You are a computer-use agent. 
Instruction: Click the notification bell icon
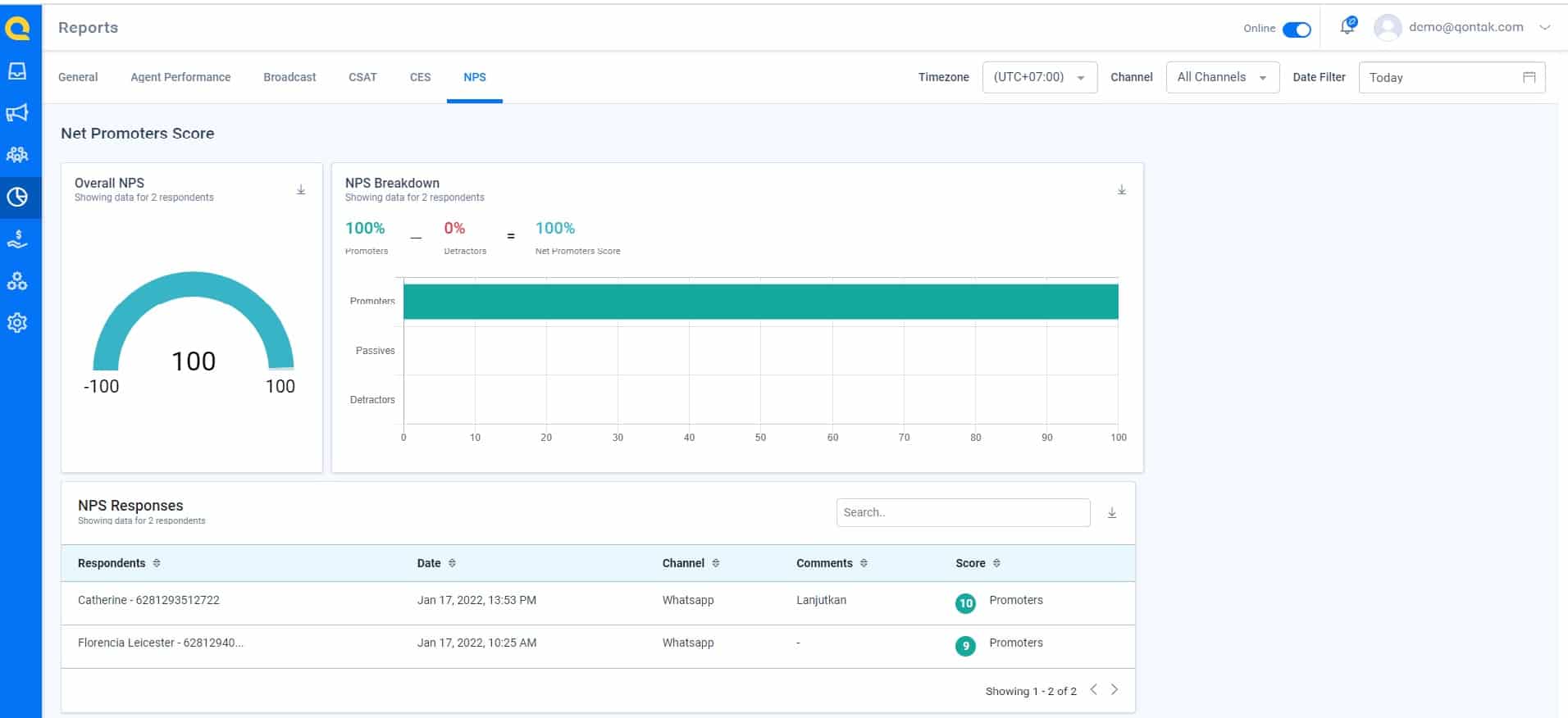(1347, 27)
